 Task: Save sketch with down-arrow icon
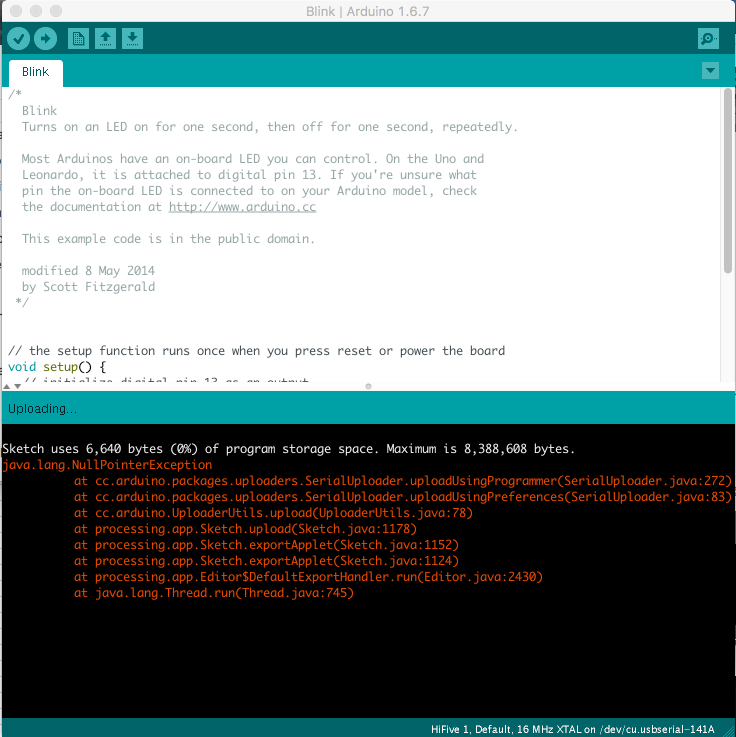pyautogui.click(x=133, y=39)
